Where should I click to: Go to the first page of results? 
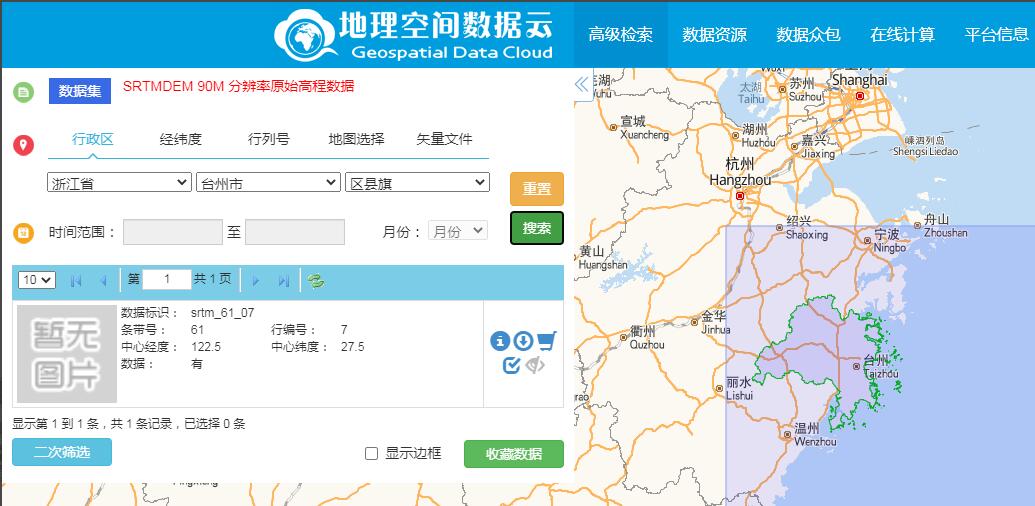tap(76, 281)
